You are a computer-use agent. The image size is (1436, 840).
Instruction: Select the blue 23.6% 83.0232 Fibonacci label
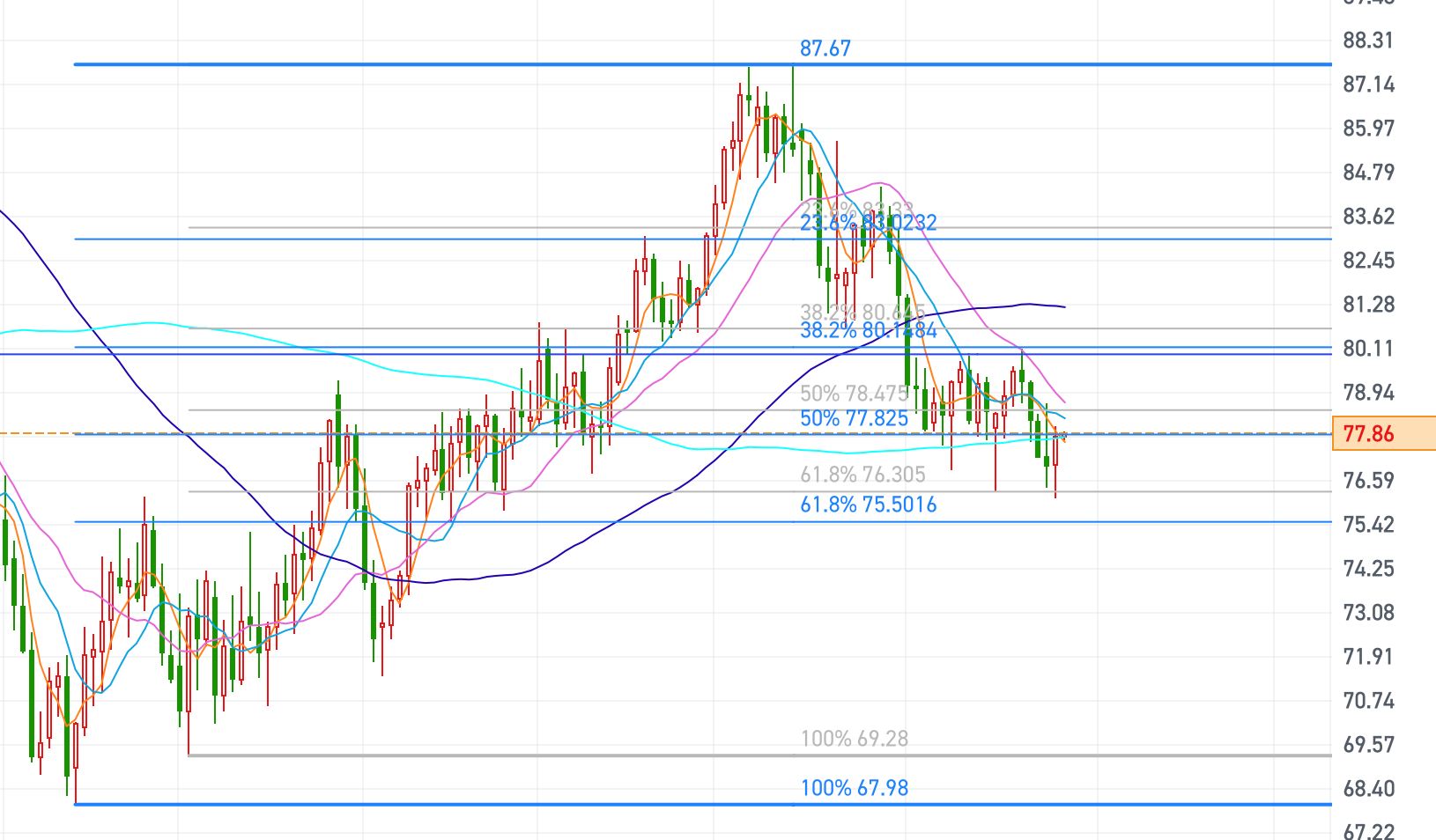point(869,223)
